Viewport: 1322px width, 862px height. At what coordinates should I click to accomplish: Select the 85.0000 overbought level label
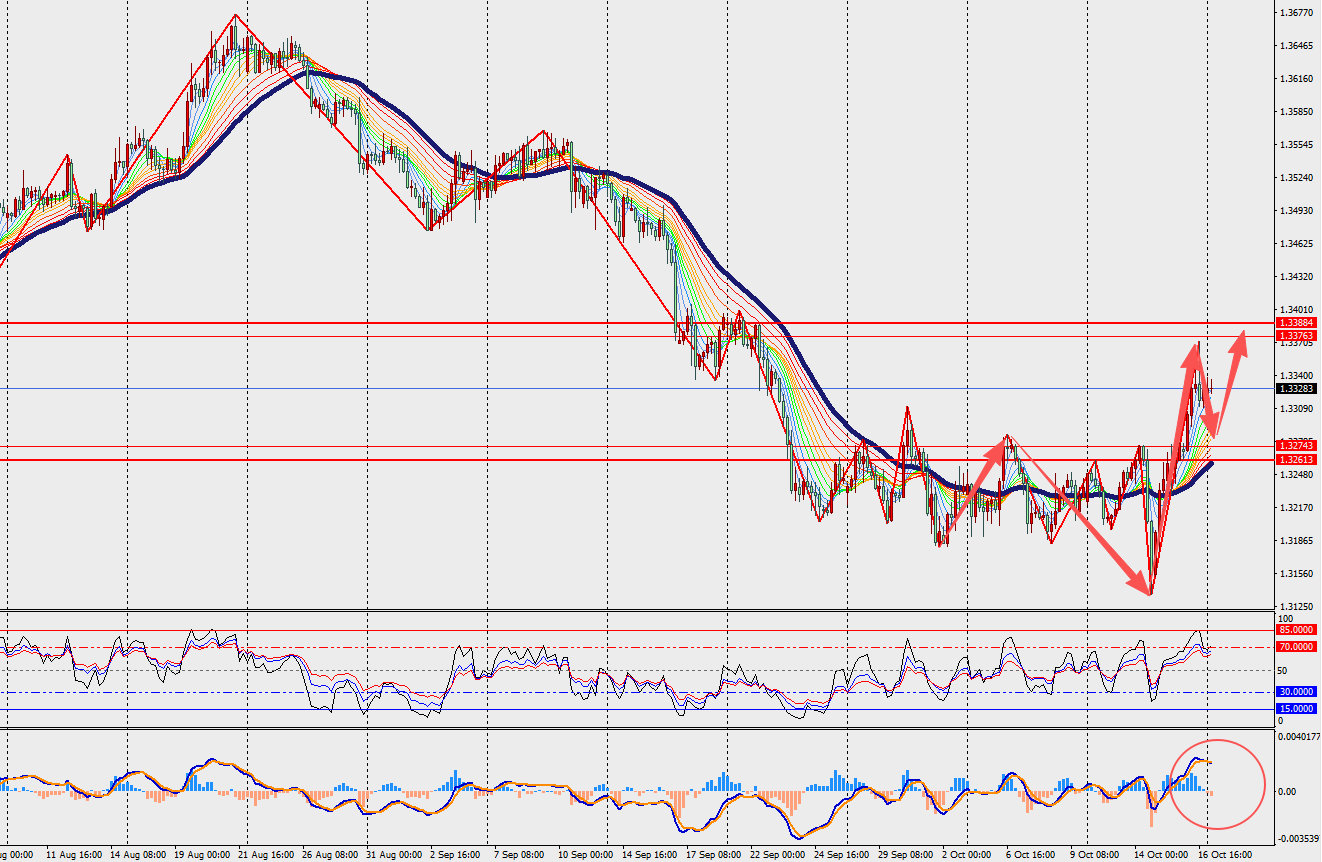[x=1297, y=630]
